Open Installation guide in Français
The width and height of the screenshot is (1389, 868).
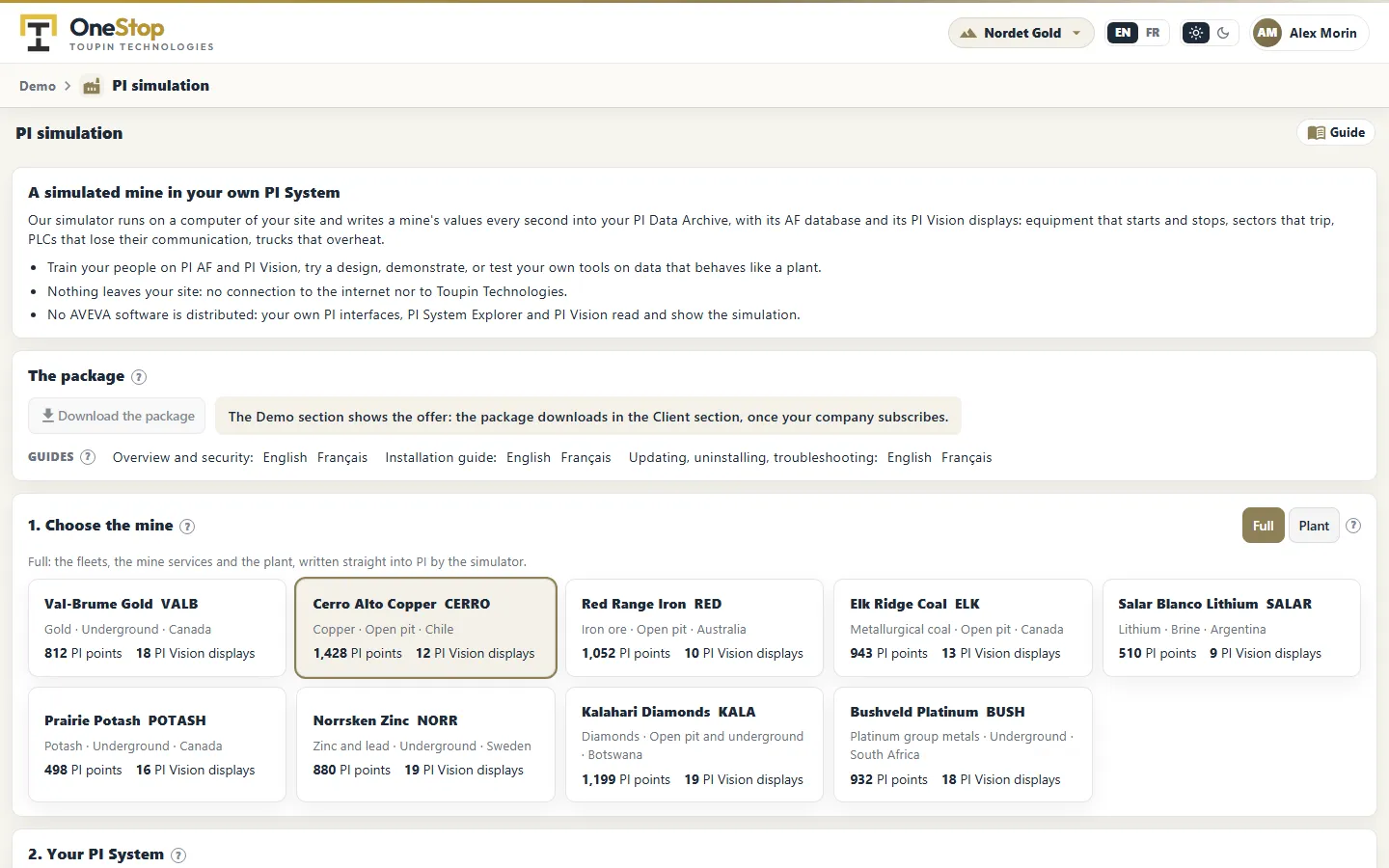[x=586, y=457]
